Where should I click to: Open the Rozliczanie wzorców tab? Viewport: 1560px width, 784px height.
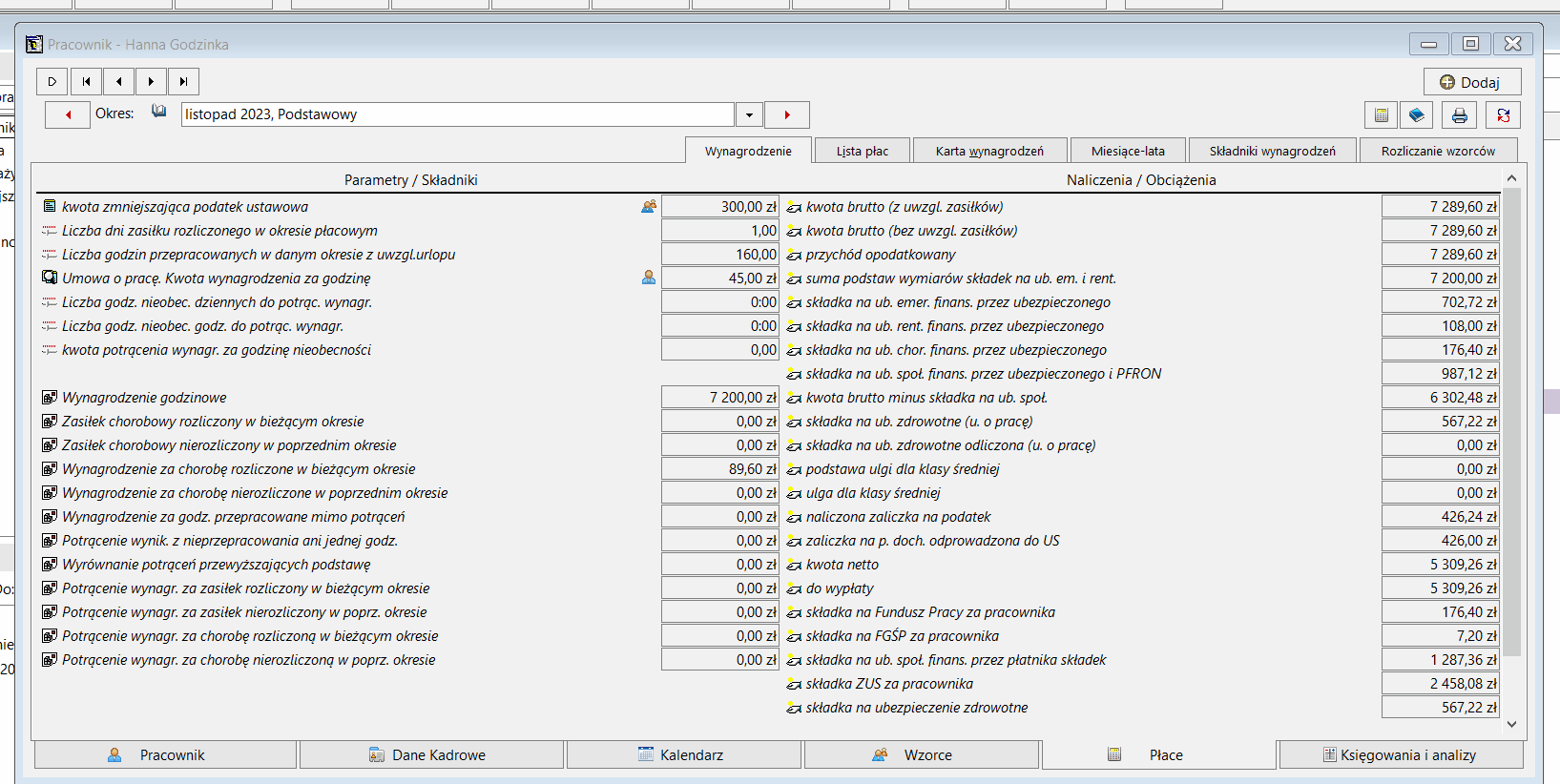coord(1438,151)
